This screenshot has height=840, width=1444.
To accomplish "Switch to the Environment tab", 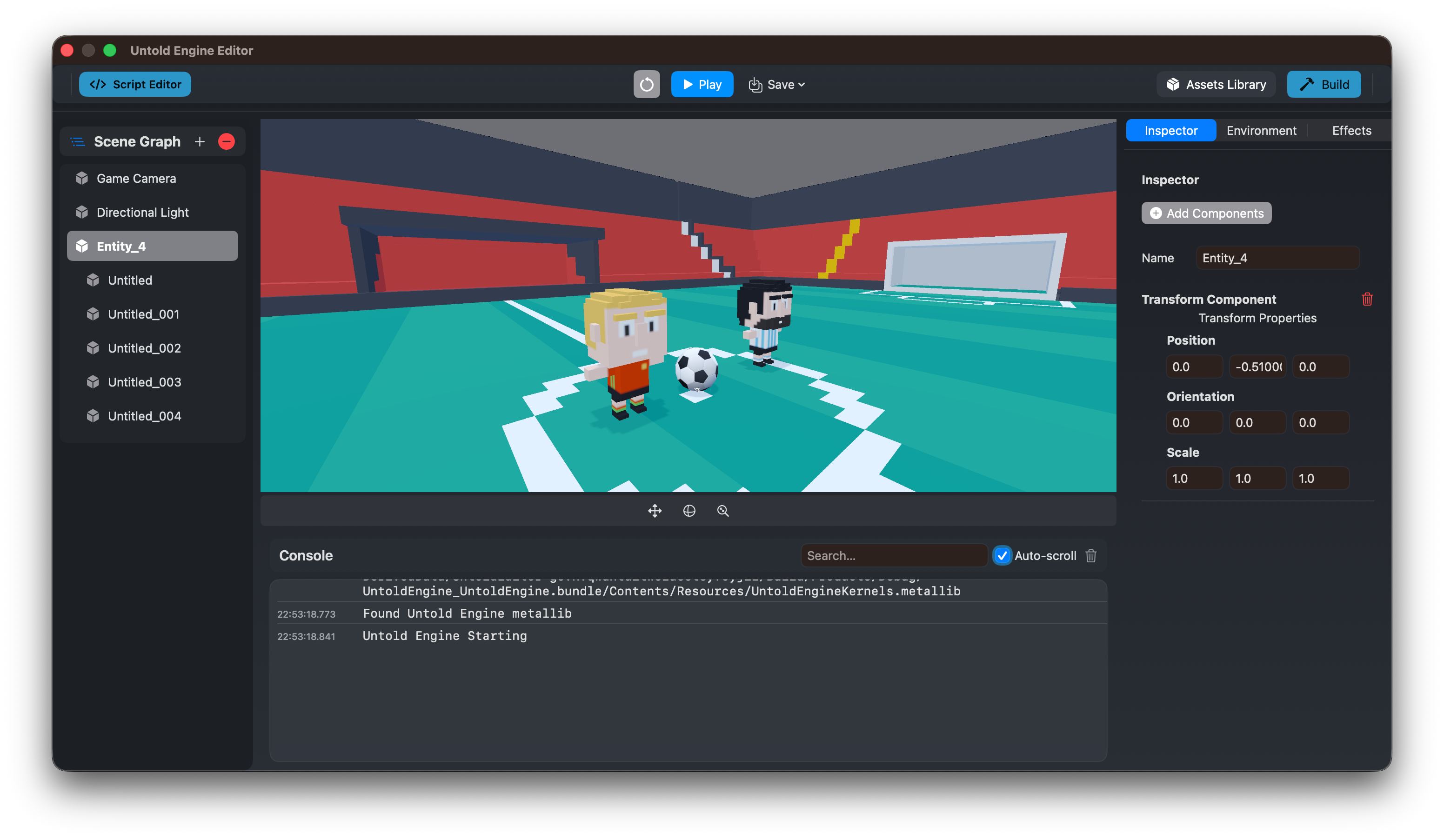I will [x=1261, y=131].
